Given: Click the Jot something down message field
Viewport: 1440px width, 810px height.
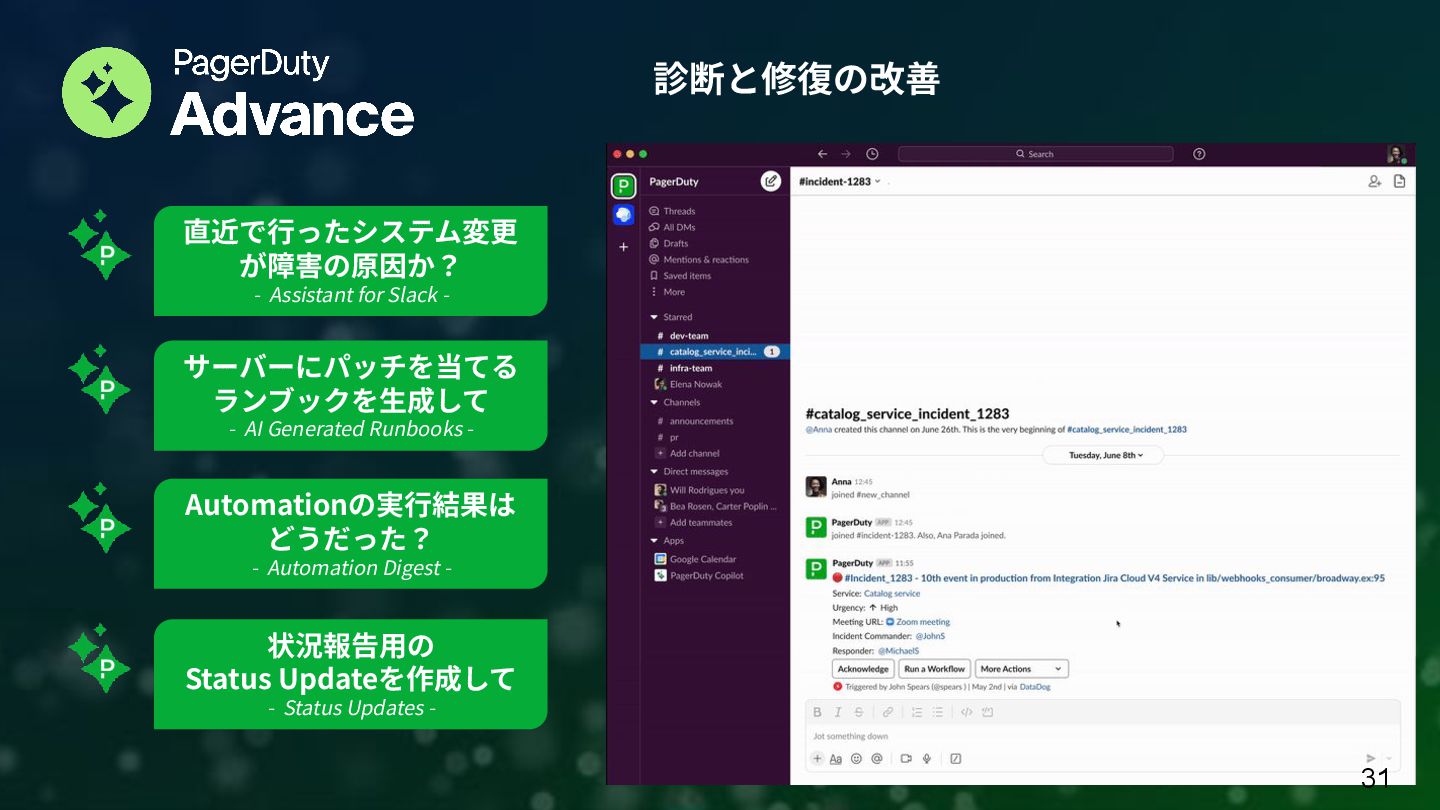Looking at the screenshot, I should point(1102,736).
